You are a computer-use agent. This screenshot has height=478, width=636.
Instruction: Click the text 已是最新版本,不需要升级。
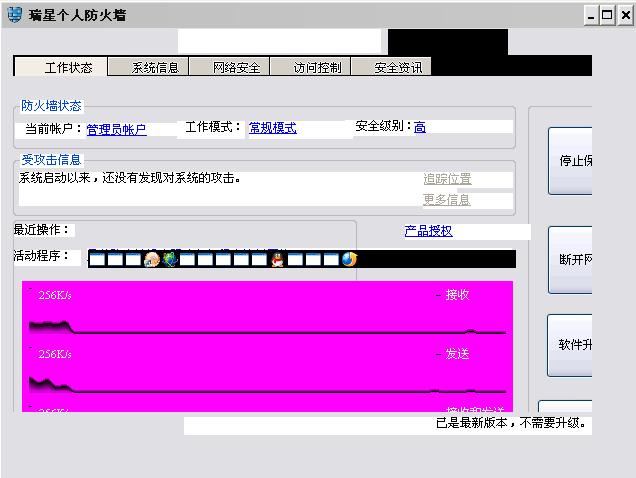511,423
